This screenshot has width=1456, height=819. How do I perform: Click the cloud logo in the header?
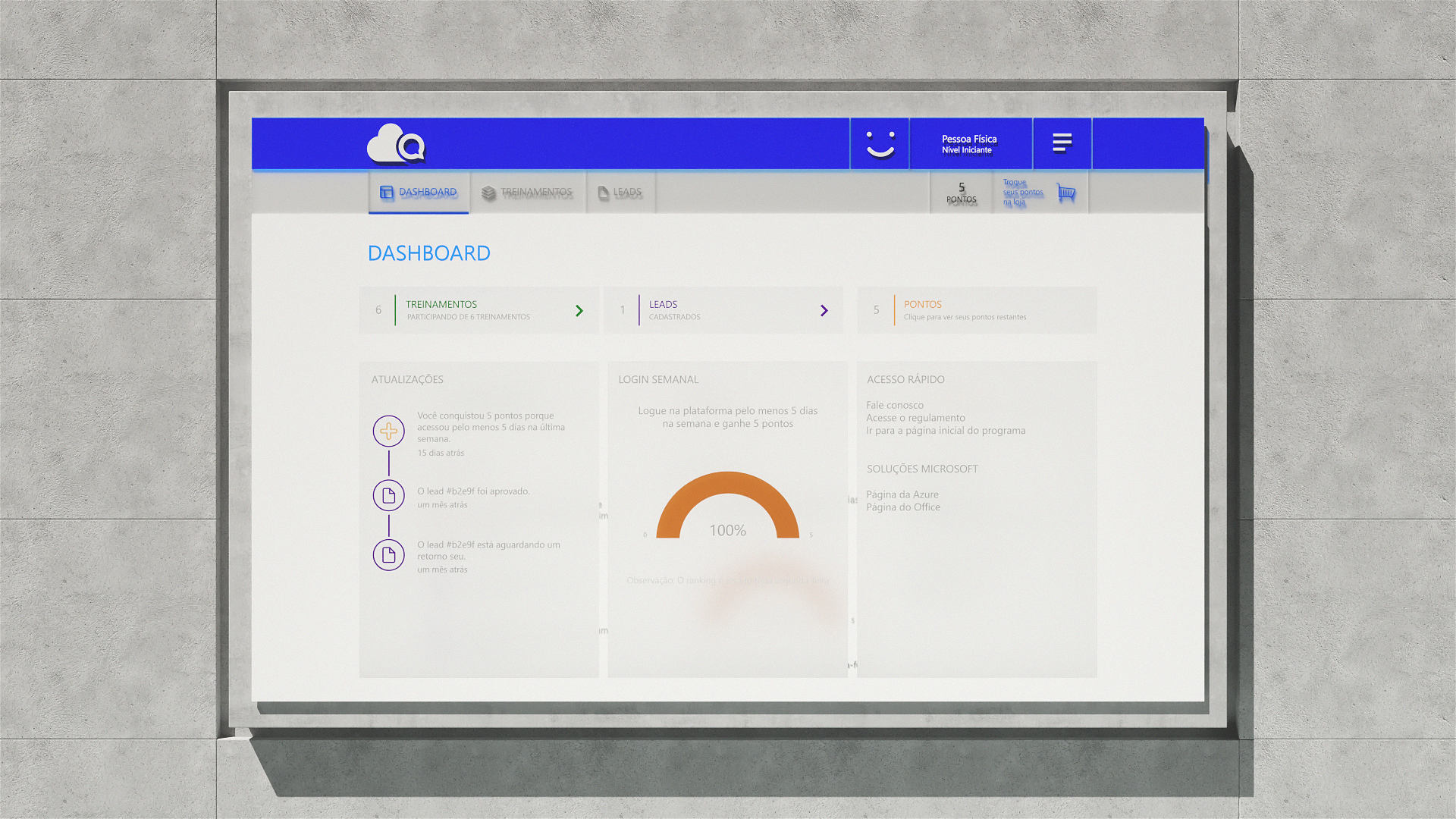(395, 143)
